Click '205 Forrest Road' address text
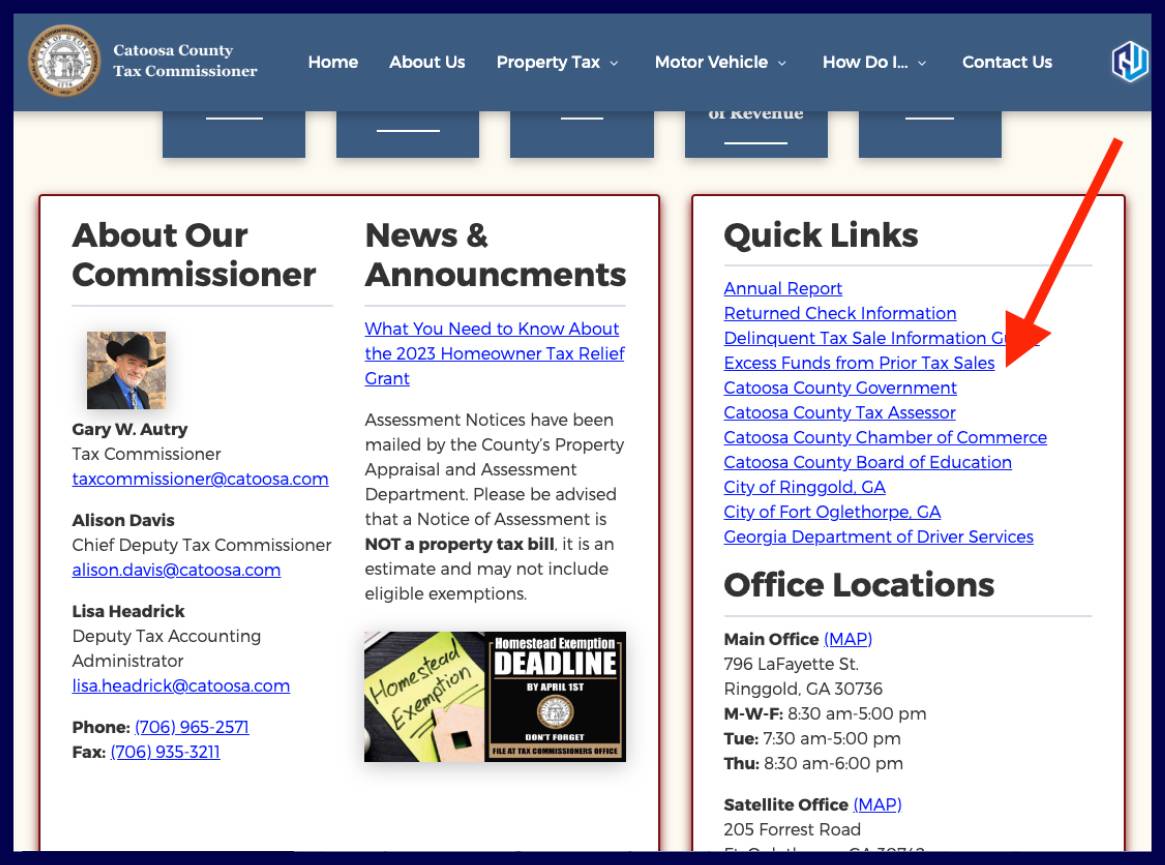This screenshot has height=865, width=1165. 792,829
